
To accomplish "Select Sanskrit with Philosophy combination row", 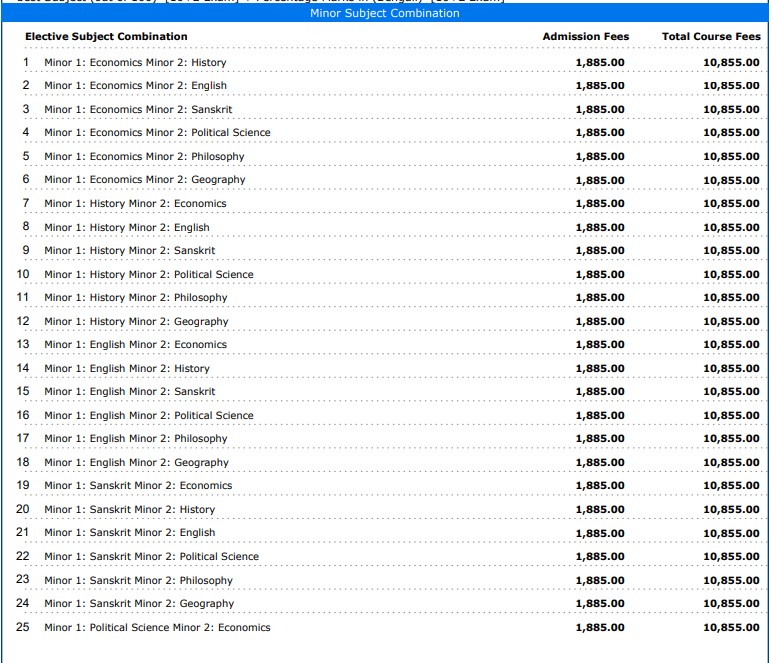I will (x=138, y=581).
